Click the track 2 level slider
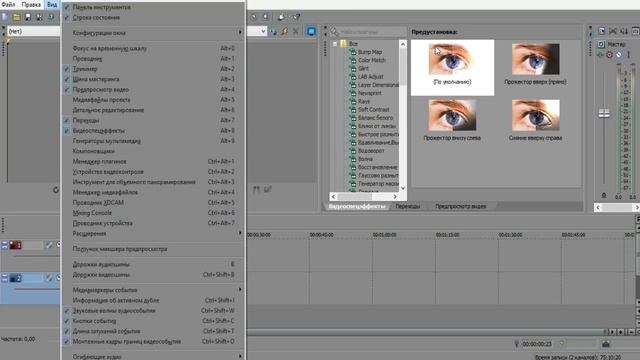 [37, 289]
